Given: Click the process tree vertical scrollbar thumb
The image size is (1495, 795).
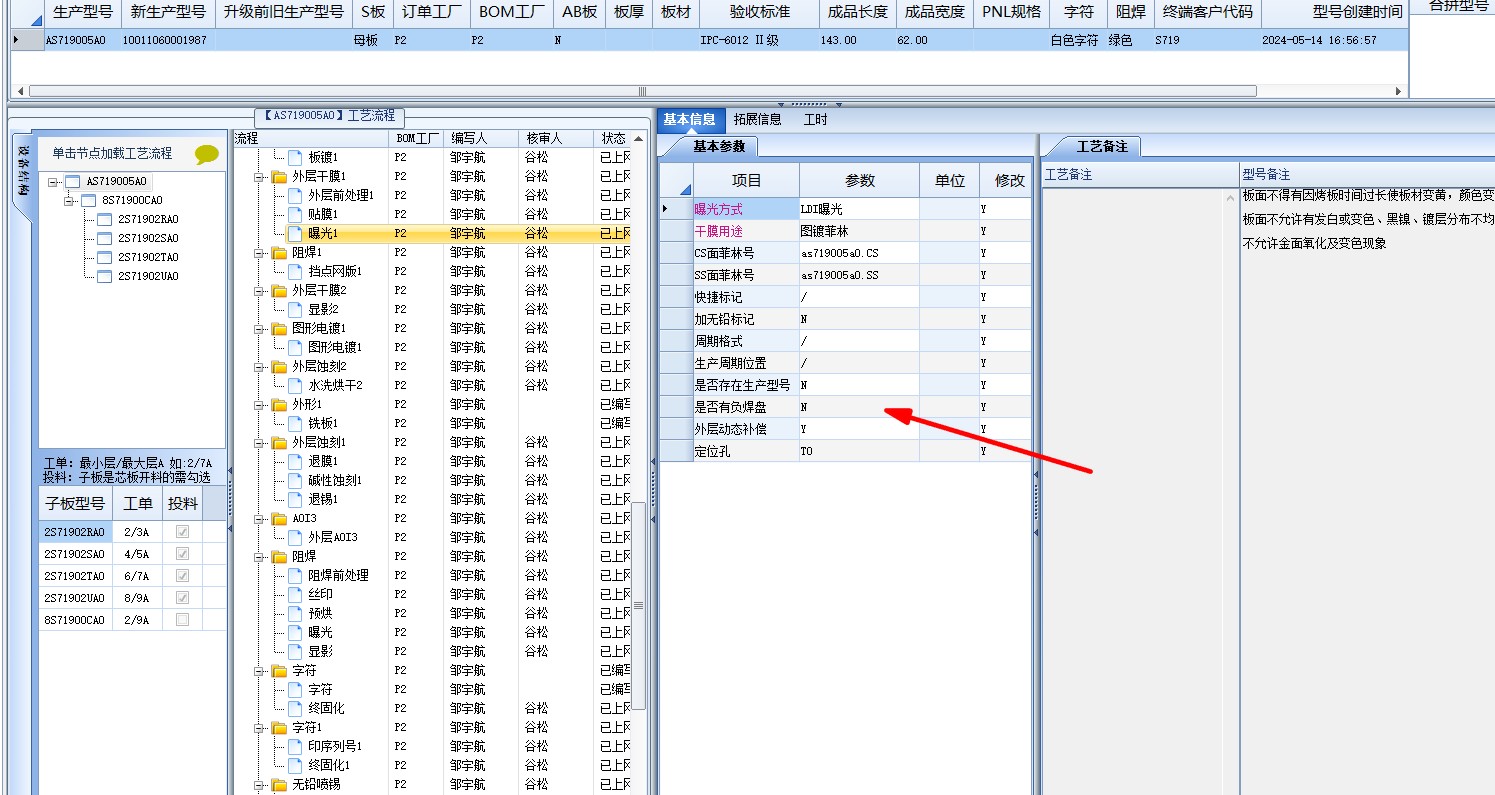Looking at the screenshot, I should coord(638,605).
